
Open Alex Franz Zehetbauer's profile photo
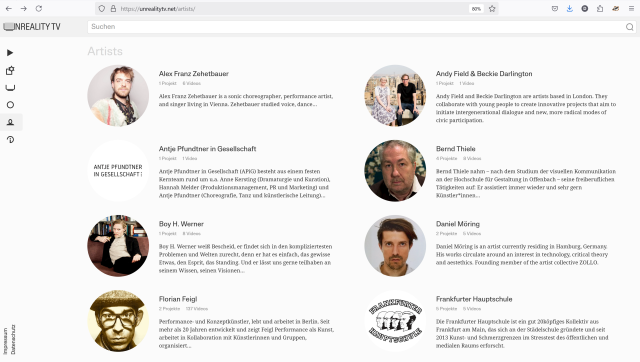[x=118, y=95]
